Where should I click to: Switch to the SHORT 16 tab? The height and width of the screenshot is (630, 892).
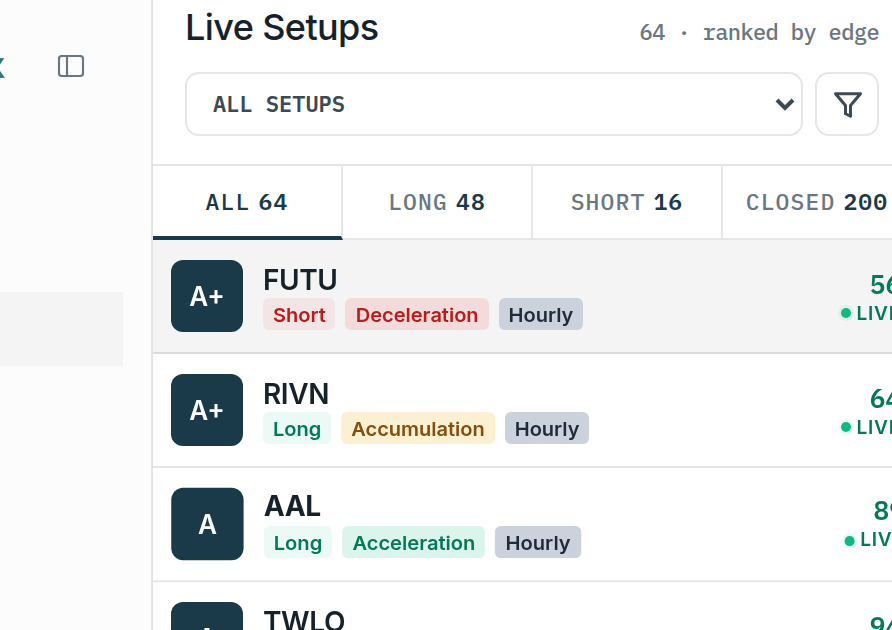[x=626, y=203]
